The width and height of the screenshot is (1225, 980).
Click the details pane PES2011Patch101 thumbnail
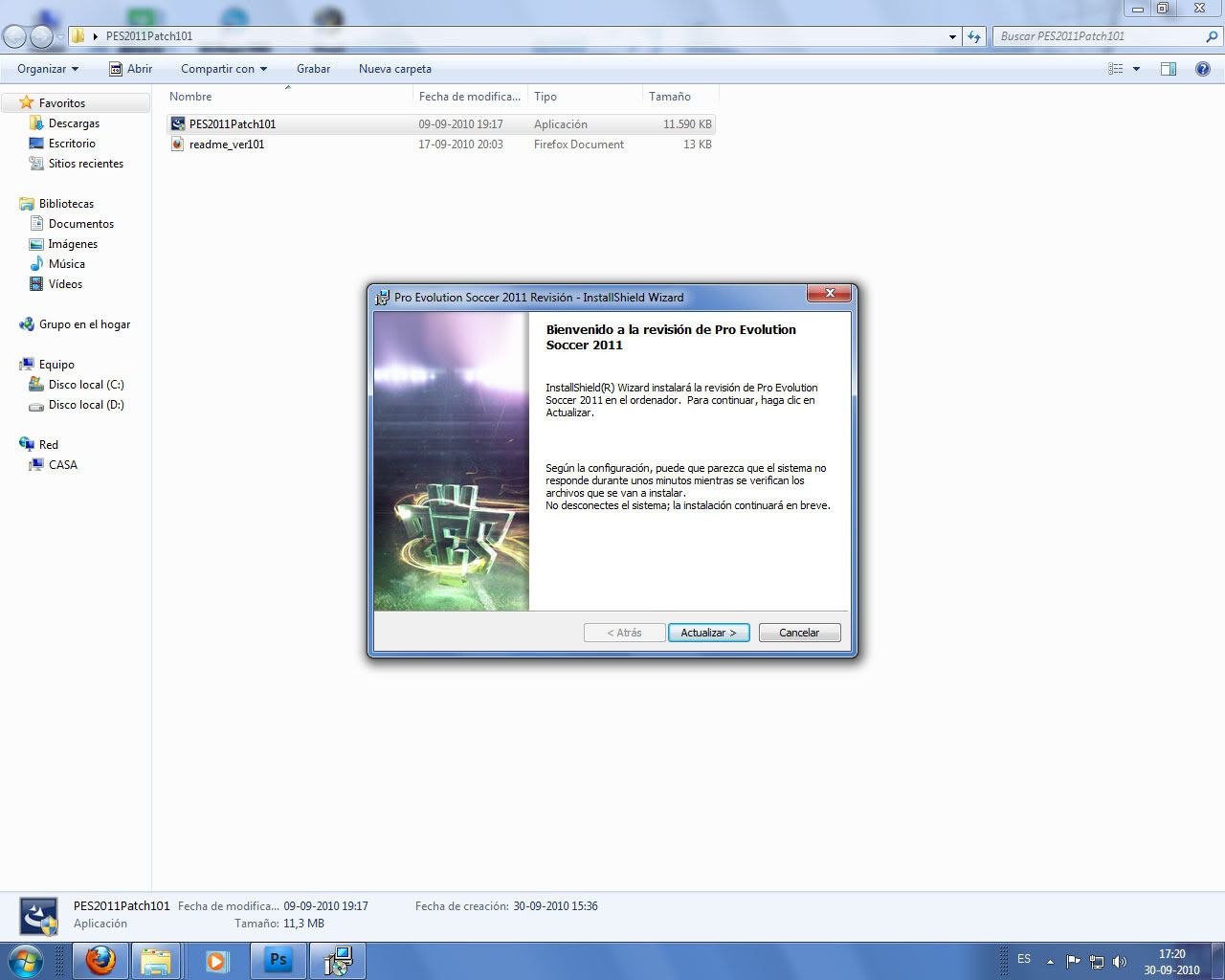[x=39, y=916]
